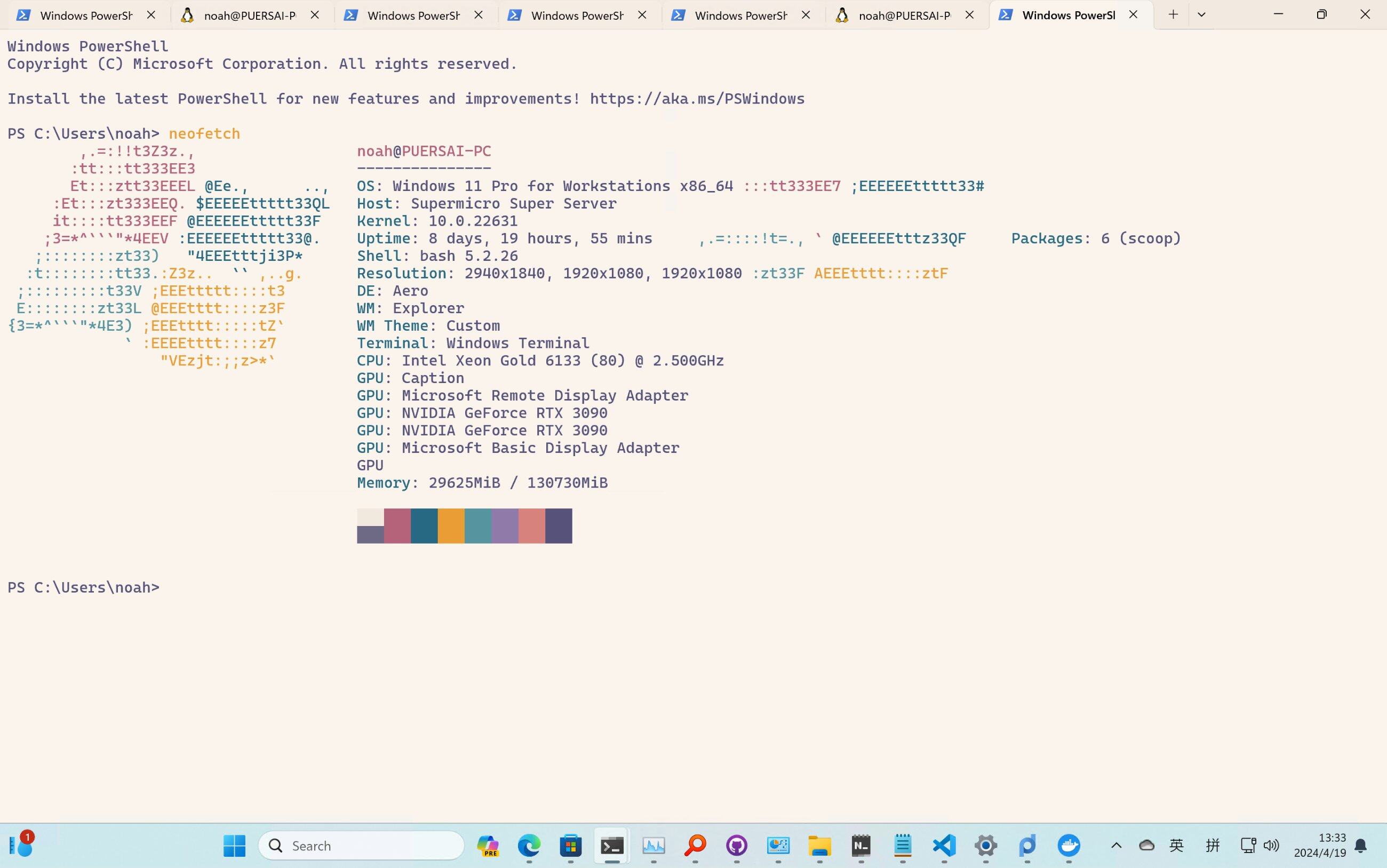The image size is (1387, 868).
Task: Restore down the Windows Terminal window
Action: coord(1321,14)
